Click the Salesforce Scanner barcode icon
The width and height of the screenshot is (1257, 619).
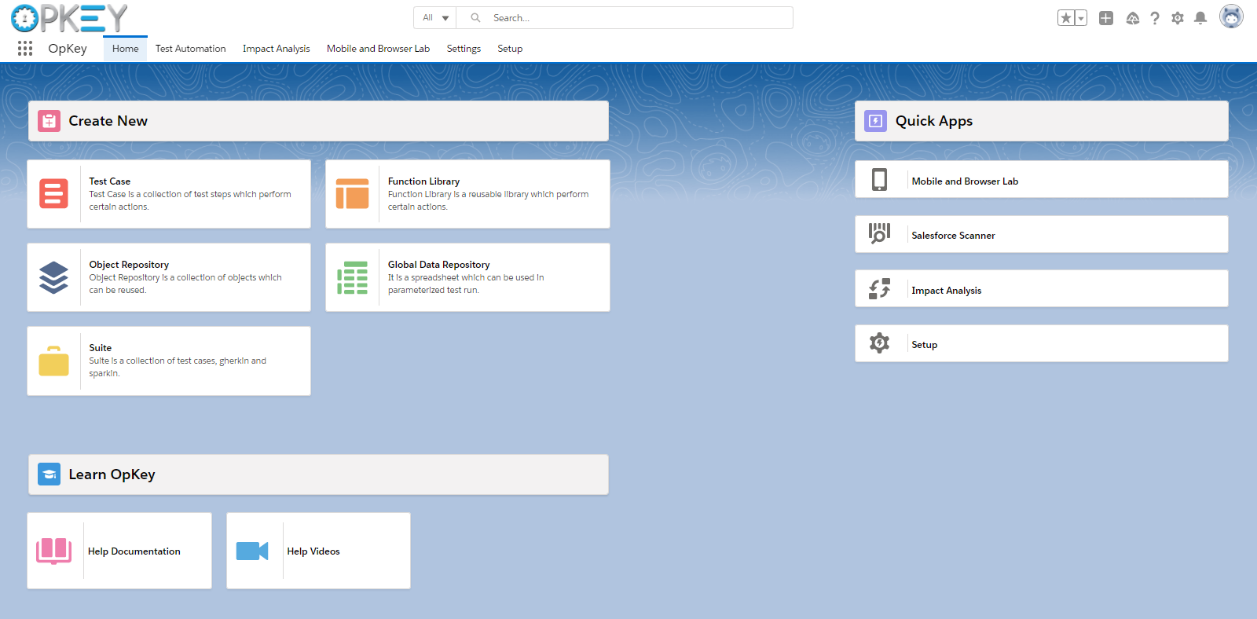tap(879, 234)
